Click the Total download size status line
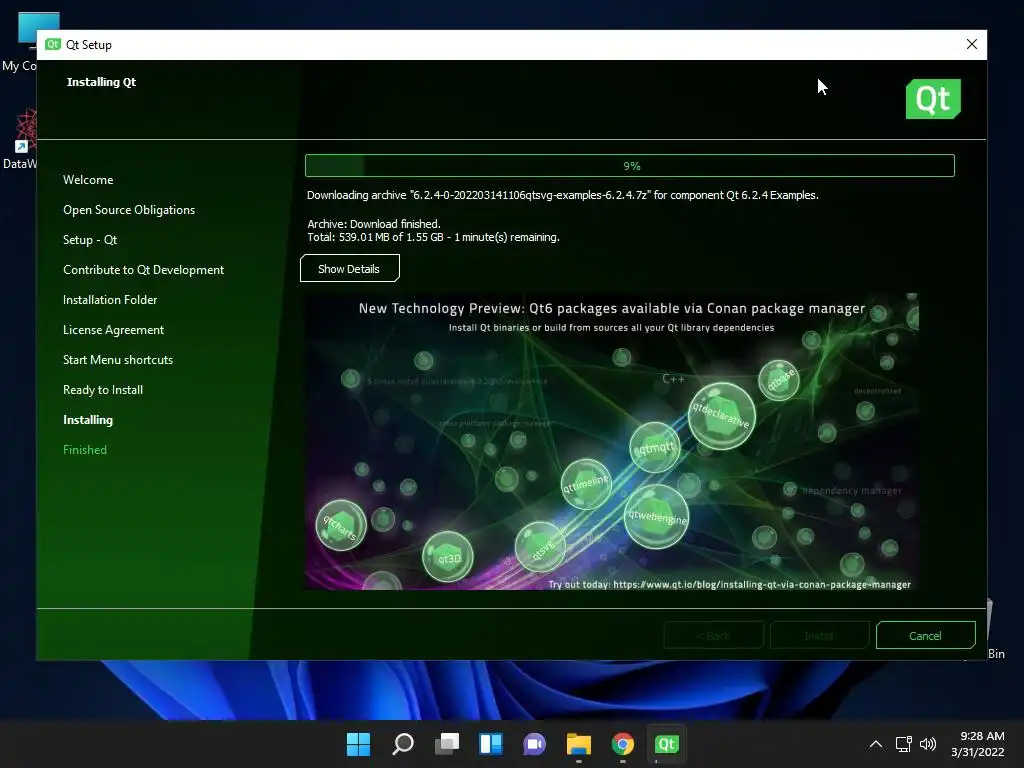The image size is (1024, 768). point(434,237)
